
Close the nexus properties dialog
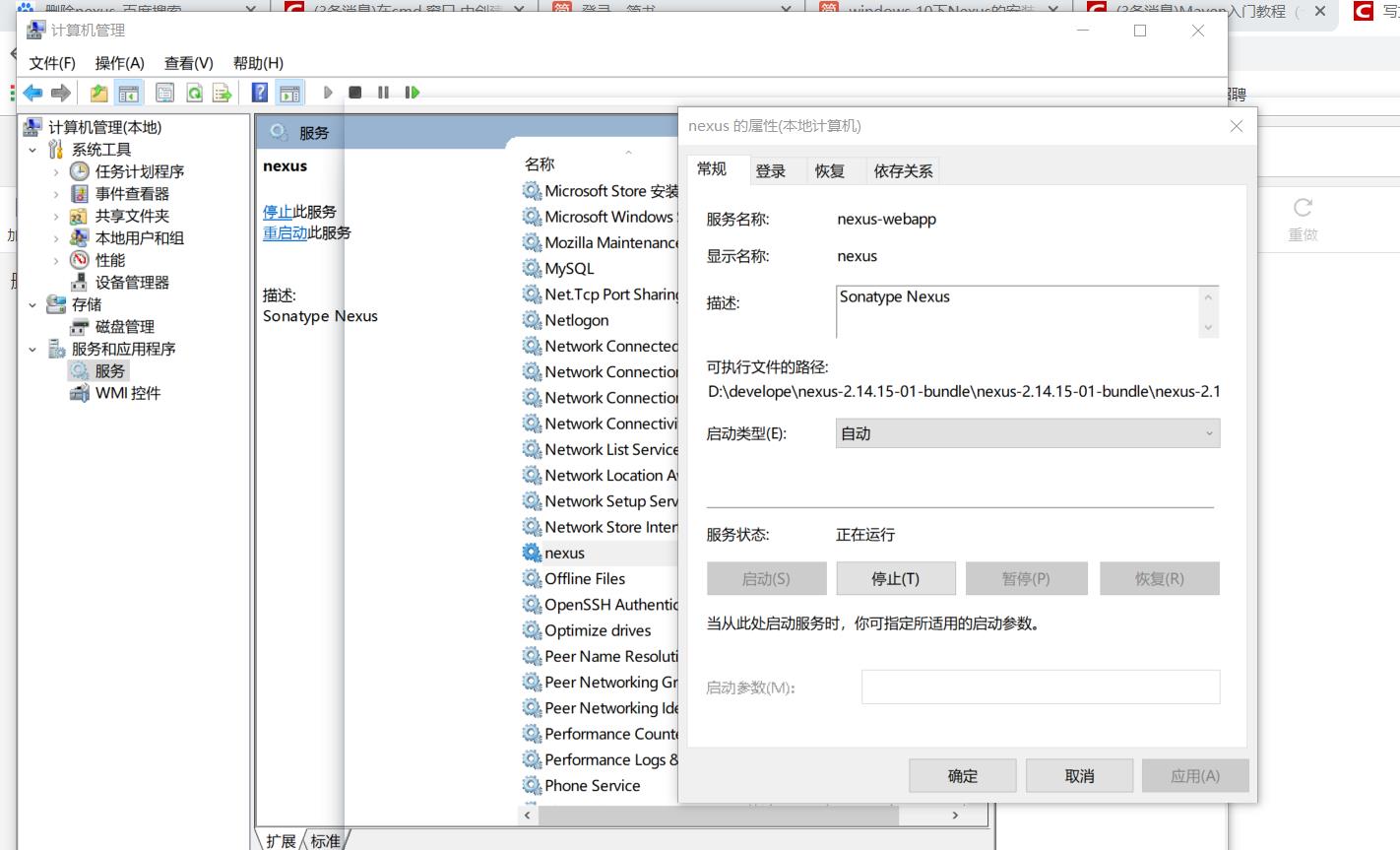pyautogui.click(x=1237, y=126)
